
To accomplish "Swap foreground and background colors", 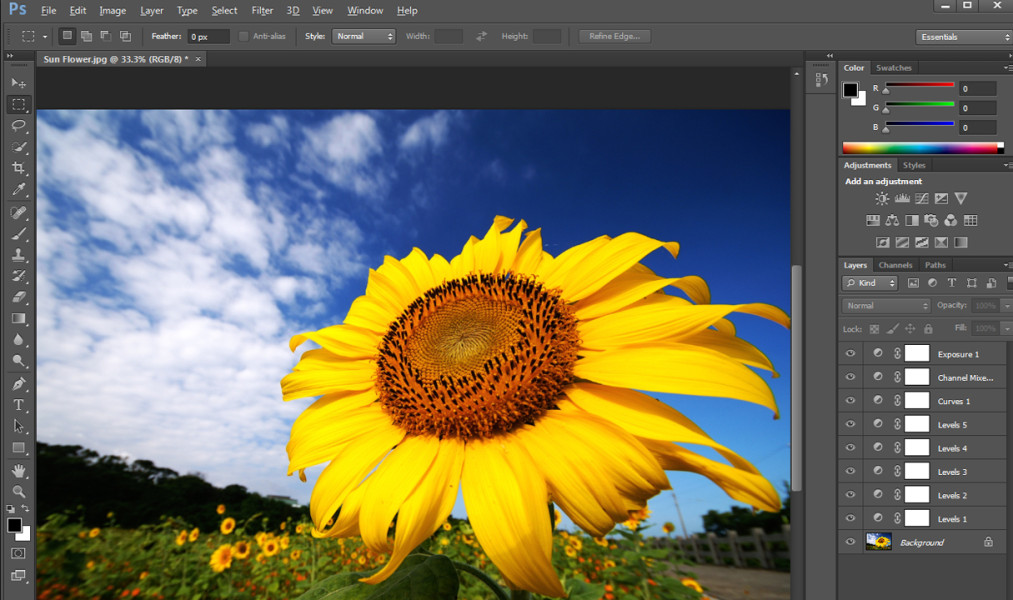I will [x=25, y=509].
